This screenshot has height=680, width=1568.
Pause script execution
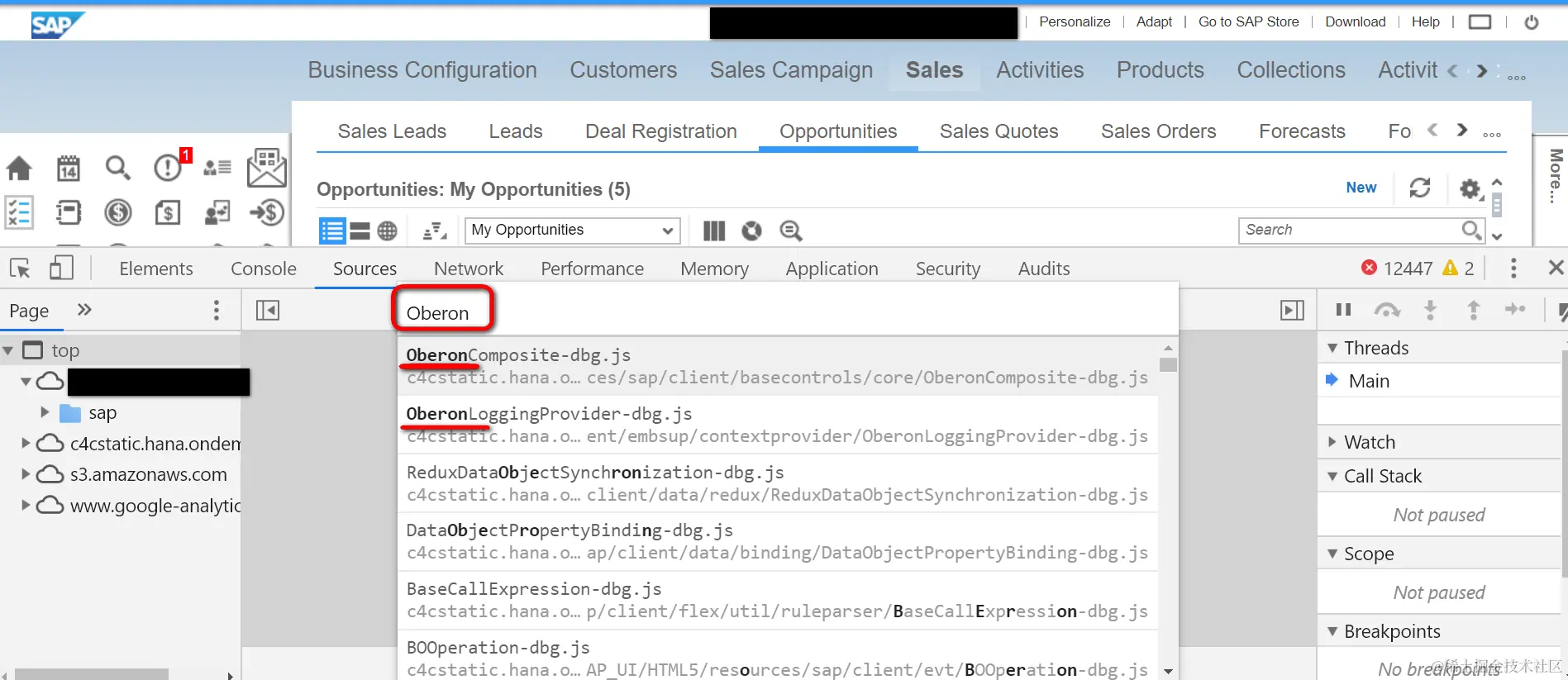pyautogui.click(x=1344, y=310)
